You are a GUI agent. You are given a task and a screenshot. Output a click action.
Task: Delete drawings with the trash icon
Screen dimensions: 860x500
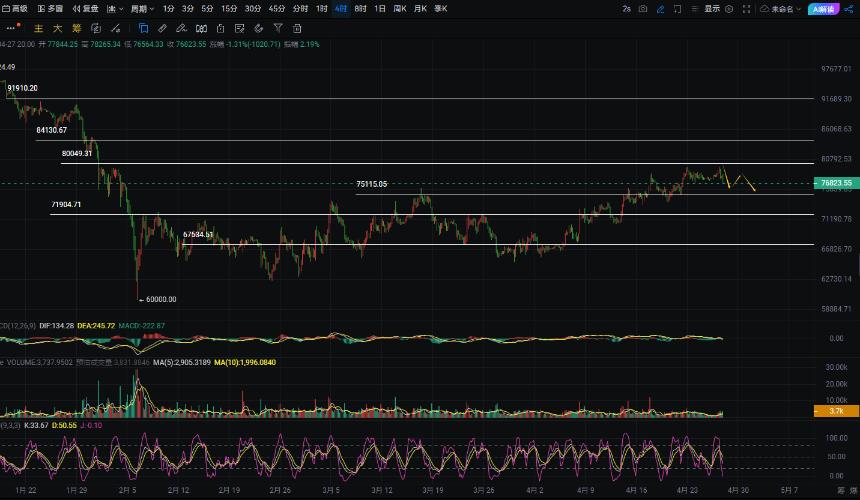(x=297, y=28)
